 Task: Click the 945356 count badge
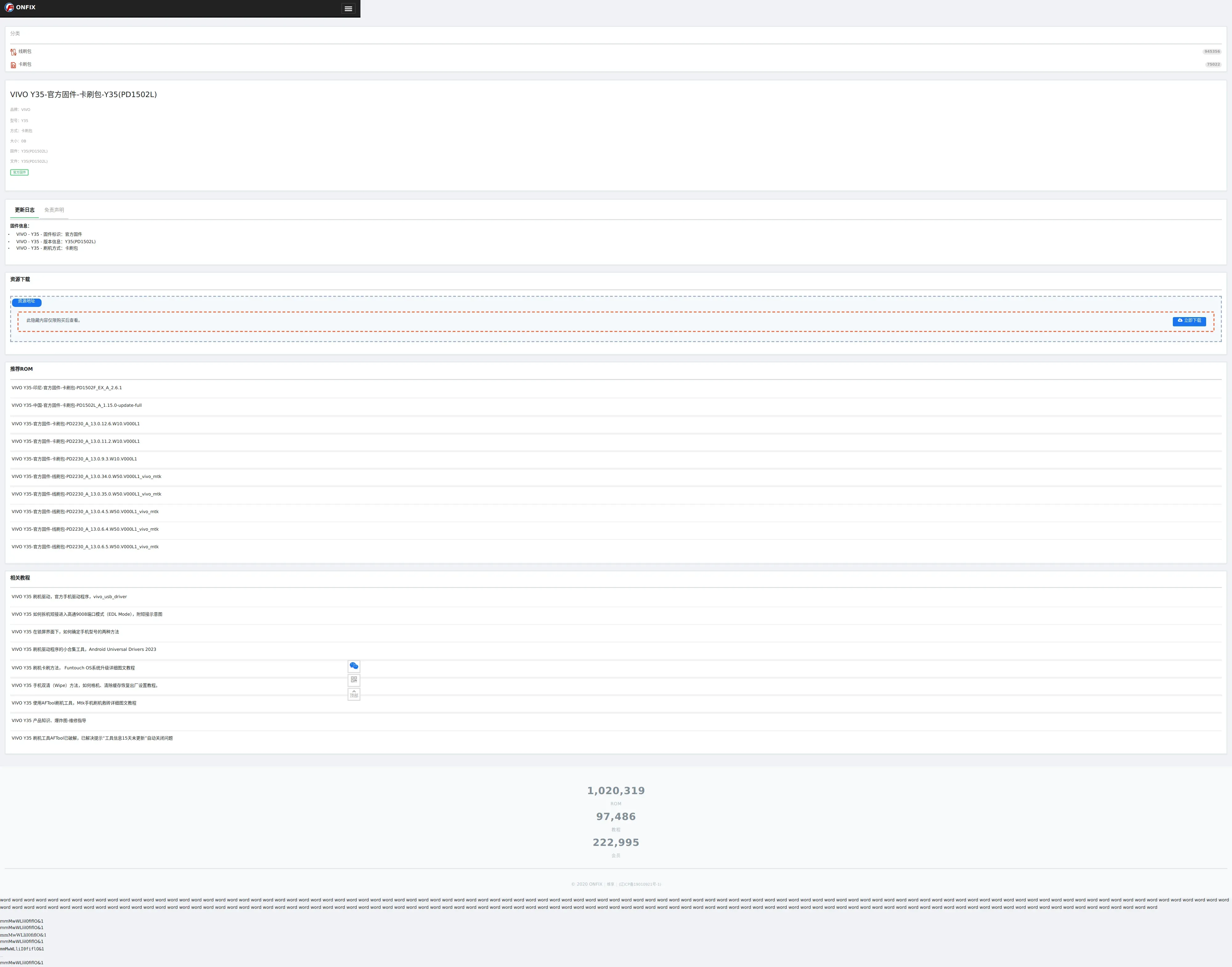pyautogui.click(x=1212, y=51)
